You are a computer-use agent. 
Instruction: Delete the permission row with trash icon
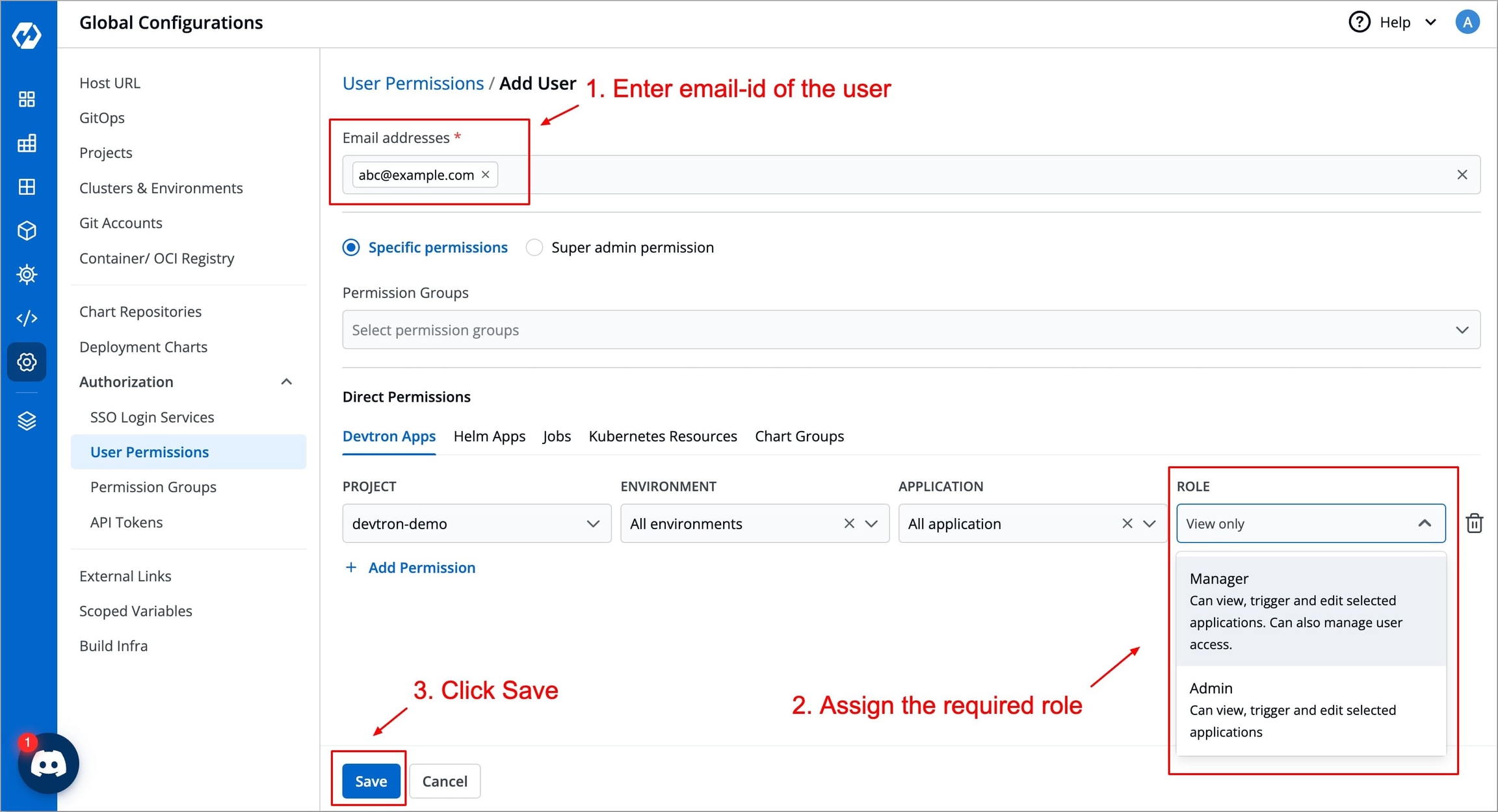[1474, 523]
